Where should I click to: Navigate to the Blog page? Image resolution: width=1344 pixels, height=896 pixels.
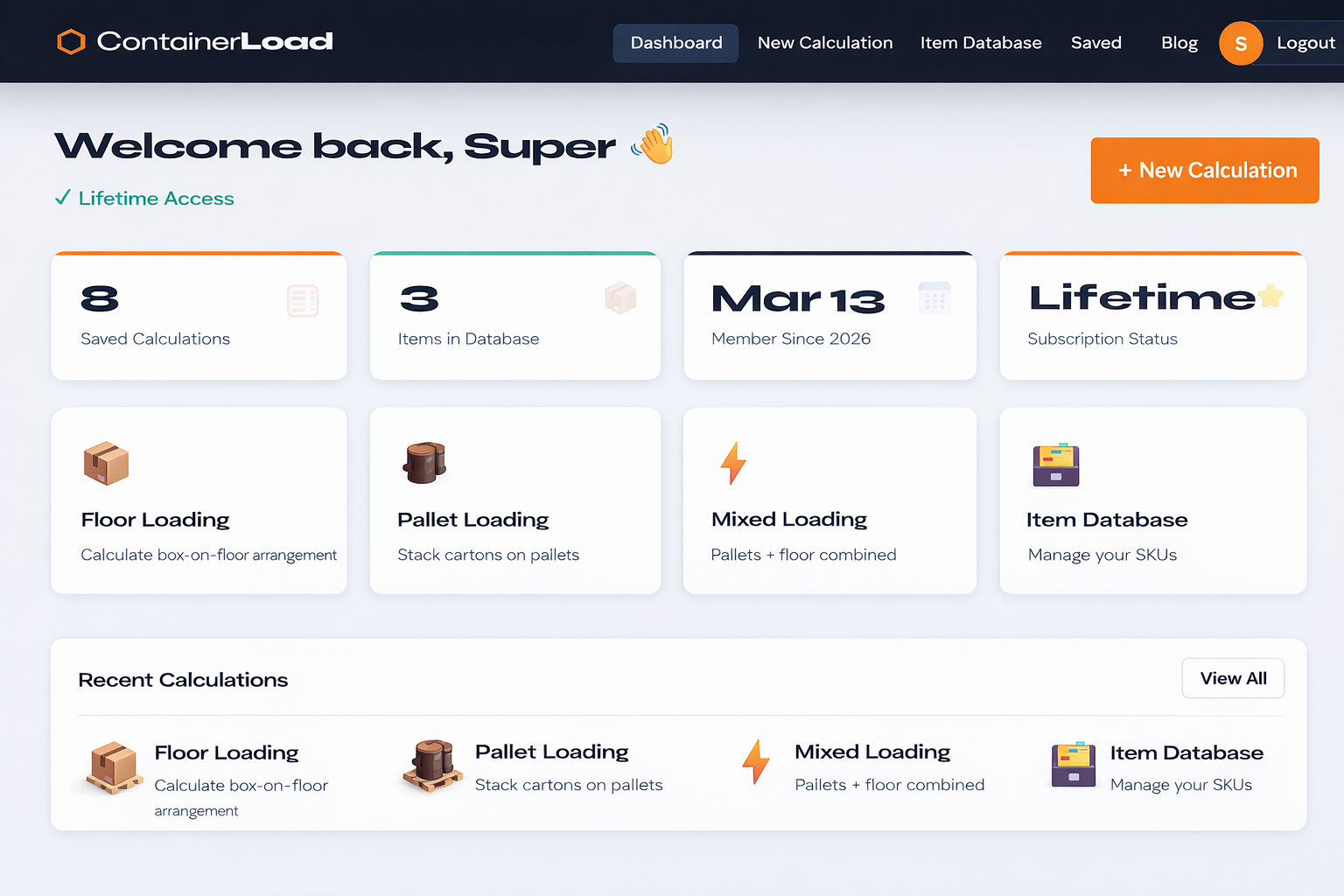[1179, 42]
